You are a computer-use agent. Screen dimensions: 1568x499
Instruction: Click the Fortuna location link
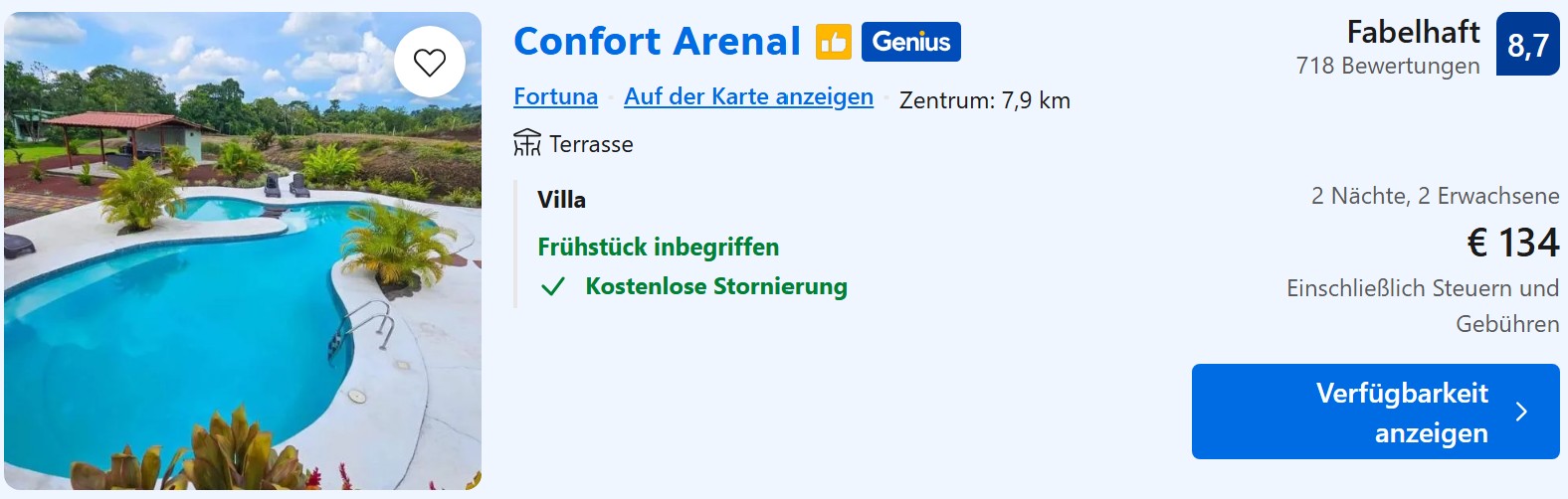click(x=555, y=96)
